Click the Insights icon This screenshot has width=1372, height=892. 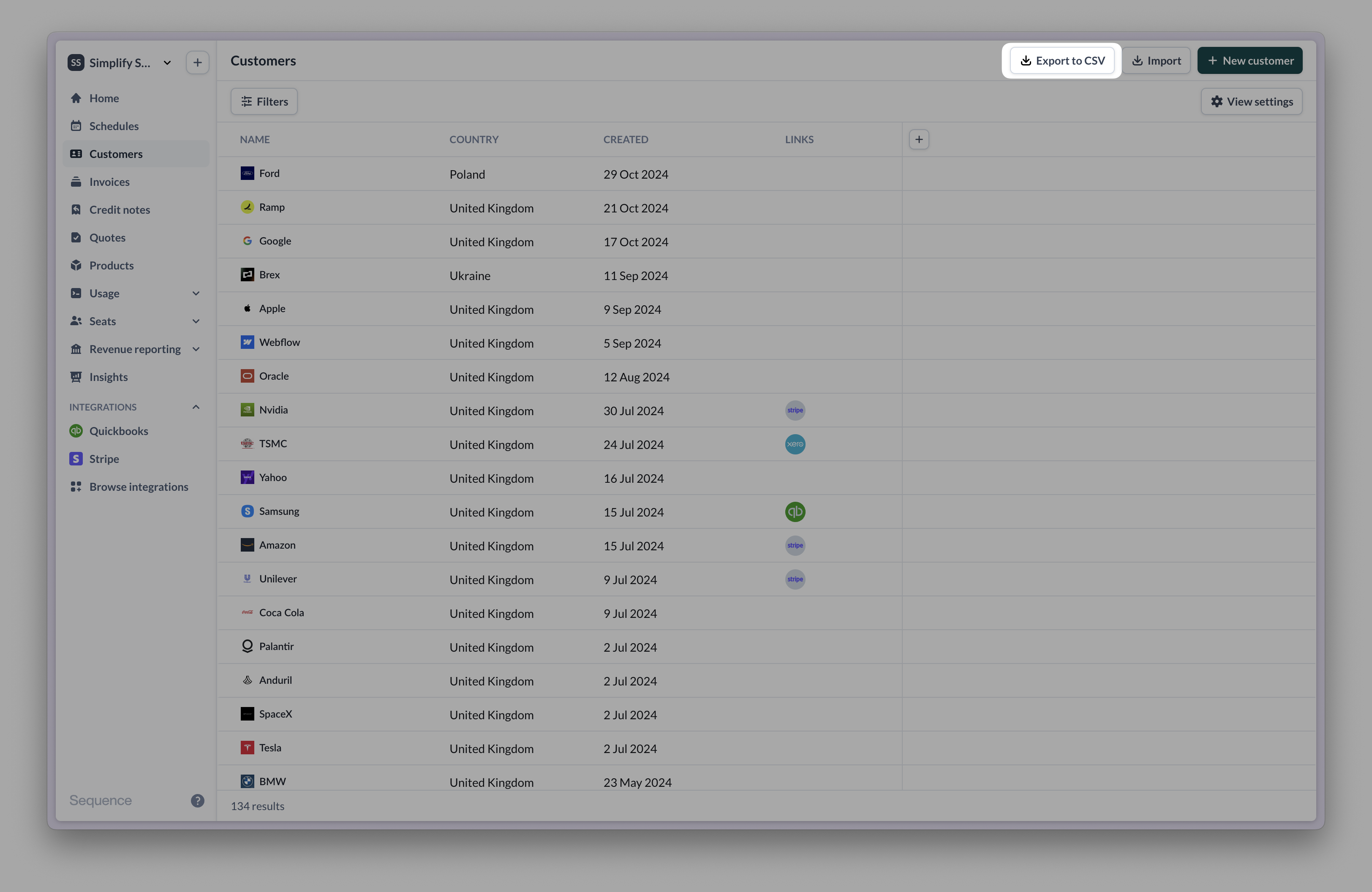coord(76,377)
